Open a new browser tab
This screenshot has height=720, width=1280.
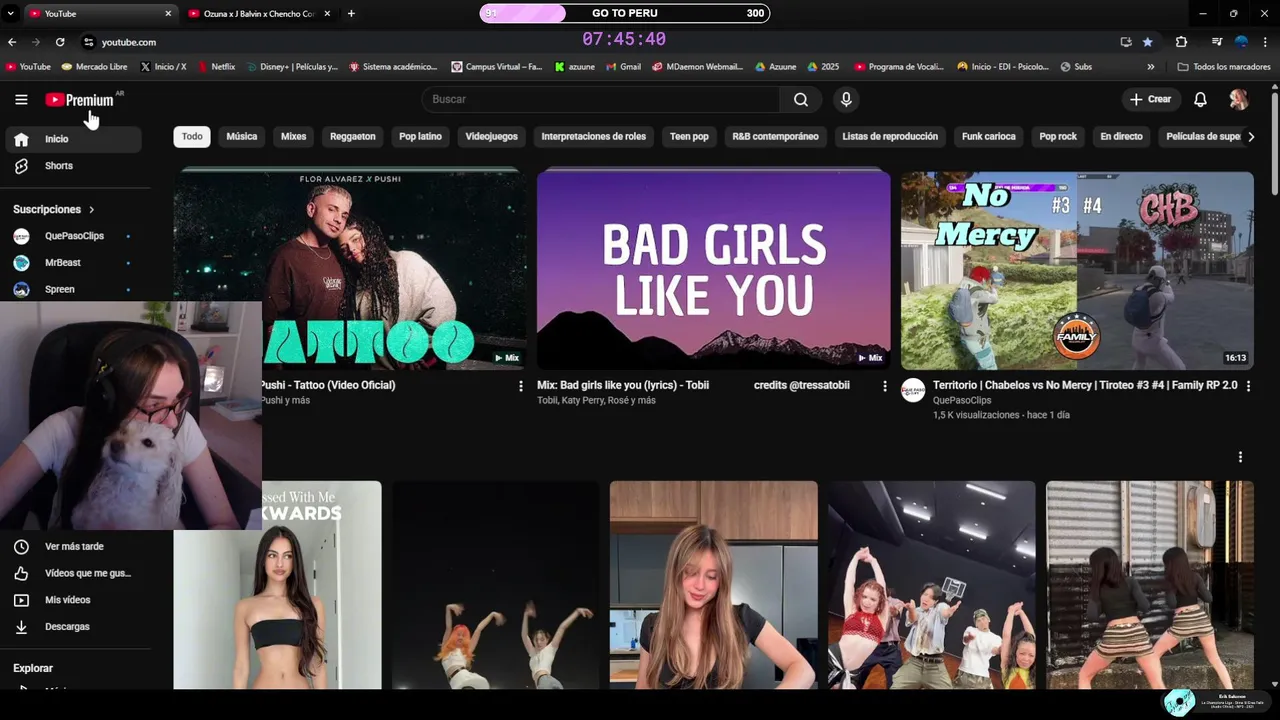pyautogui.click(x=351, y=13)
